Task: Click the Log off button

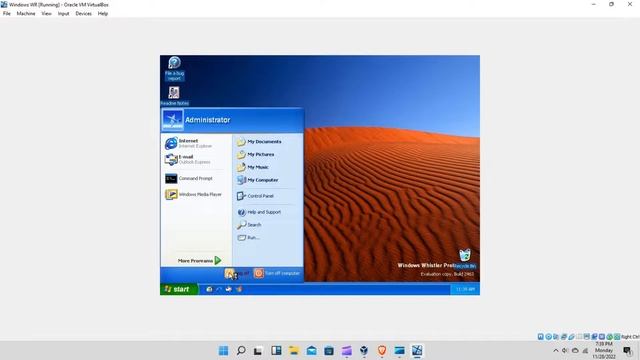Action: tap(237, 273)
